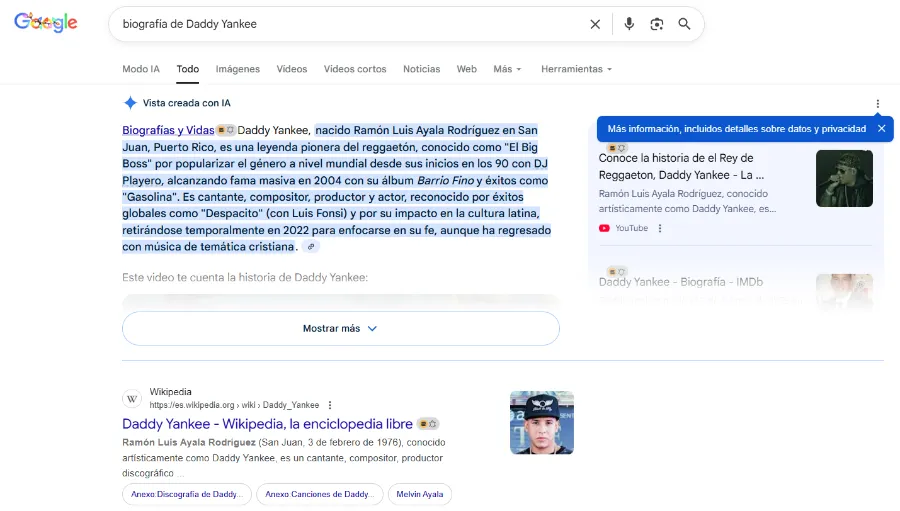Open the Más dropdown menu
This screenshot has width=900, height=511.
coord(507,69)
